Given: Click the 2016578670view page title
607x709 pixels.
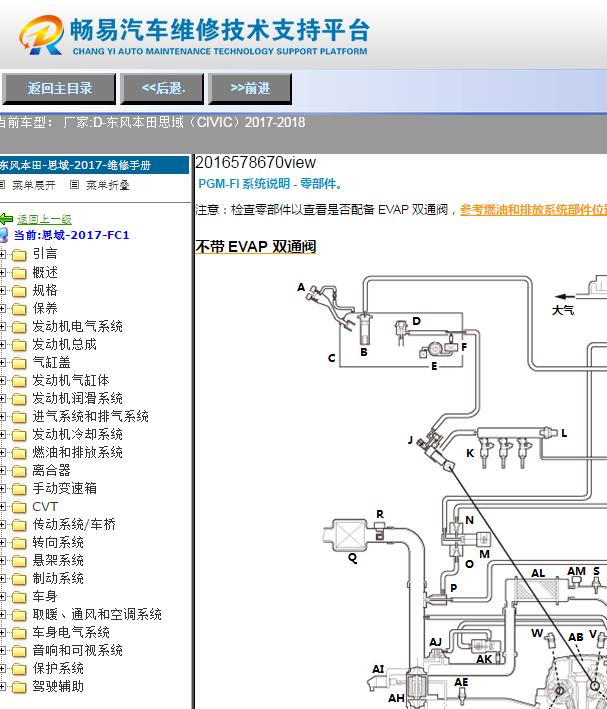Looking at the screenshot, I should 256,162.
